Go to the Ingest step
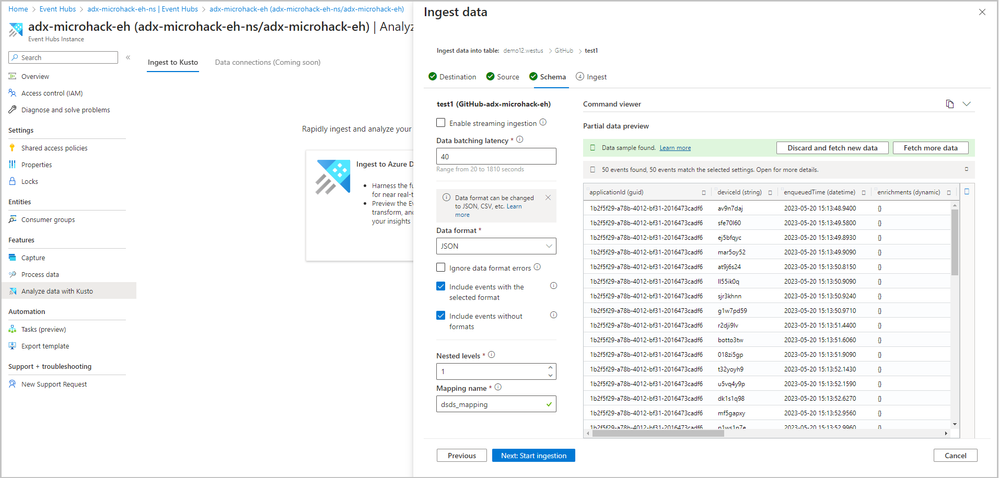Image resolution: width=999 pixels, height=478 pixels. (591, 77)
